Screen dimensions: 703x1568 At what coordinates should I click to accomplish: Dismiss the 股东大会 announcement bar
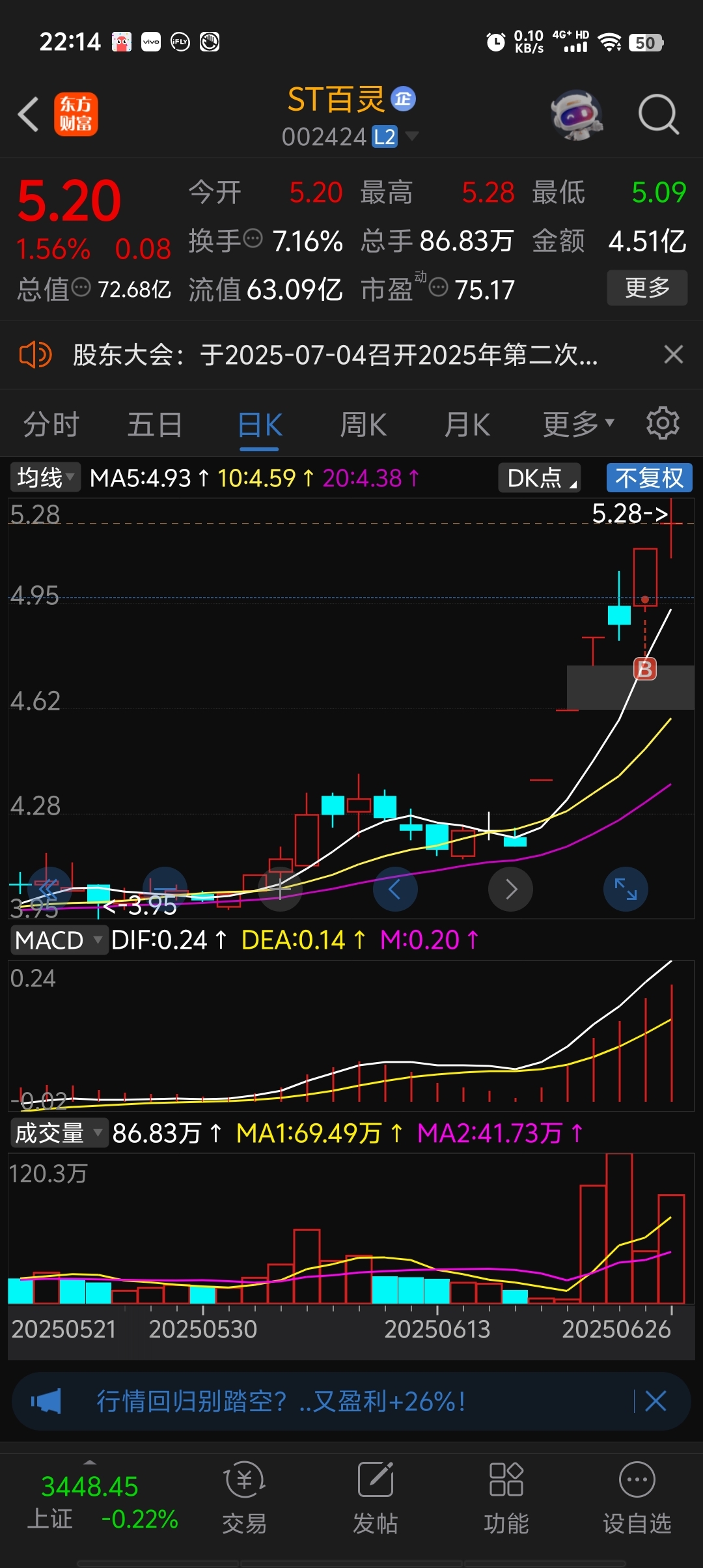674,355
